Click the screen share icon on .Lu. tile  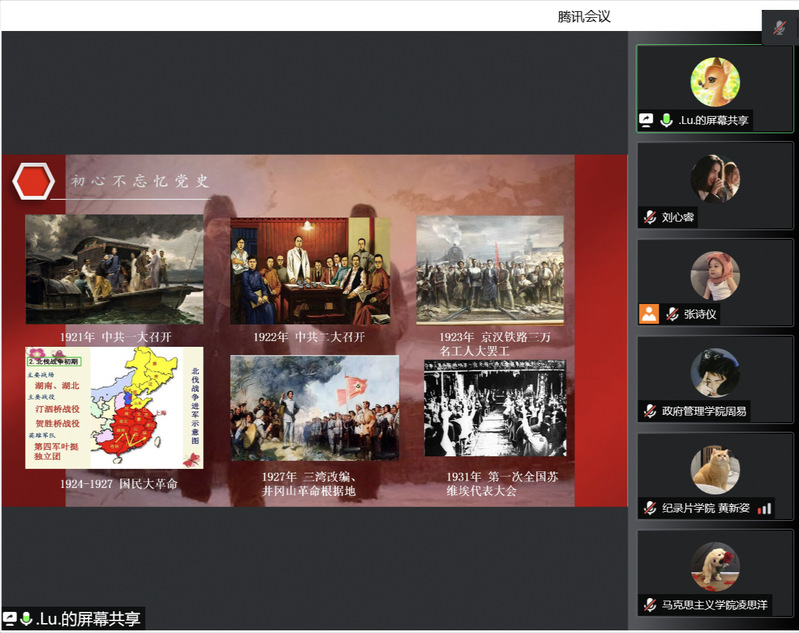(x=647, y=120)
